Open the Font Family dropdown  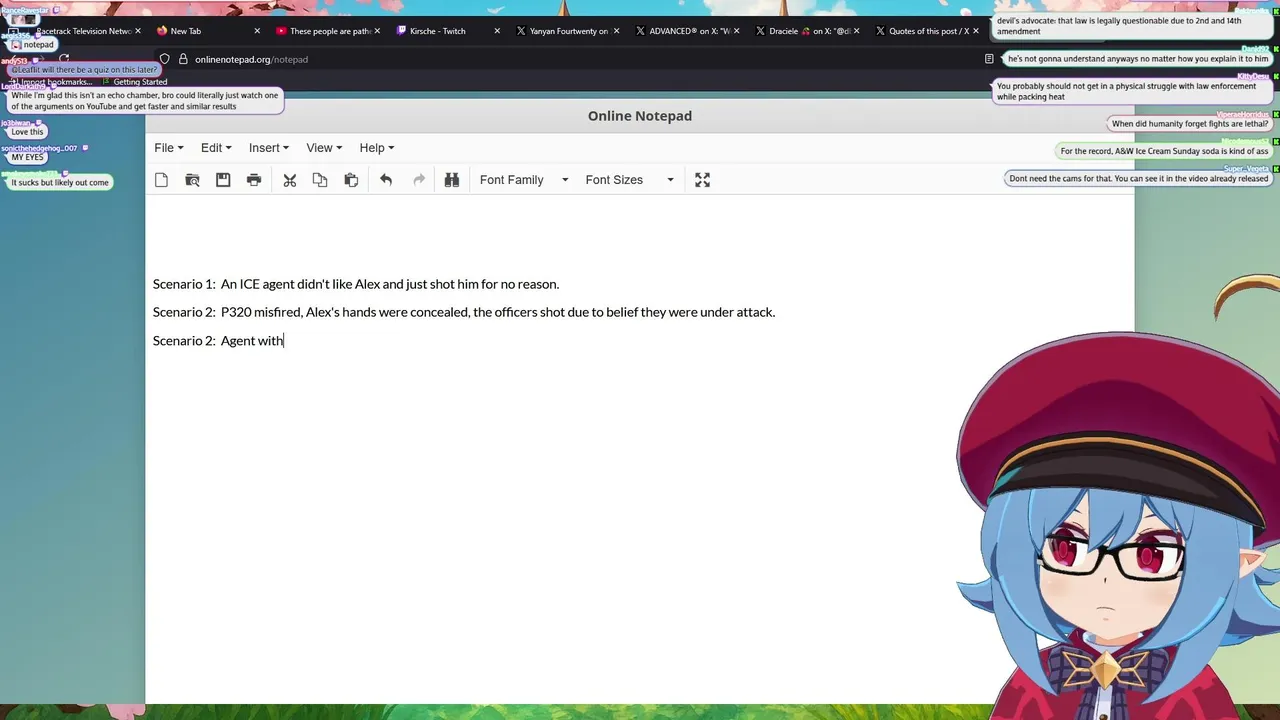tap(524, 180)
